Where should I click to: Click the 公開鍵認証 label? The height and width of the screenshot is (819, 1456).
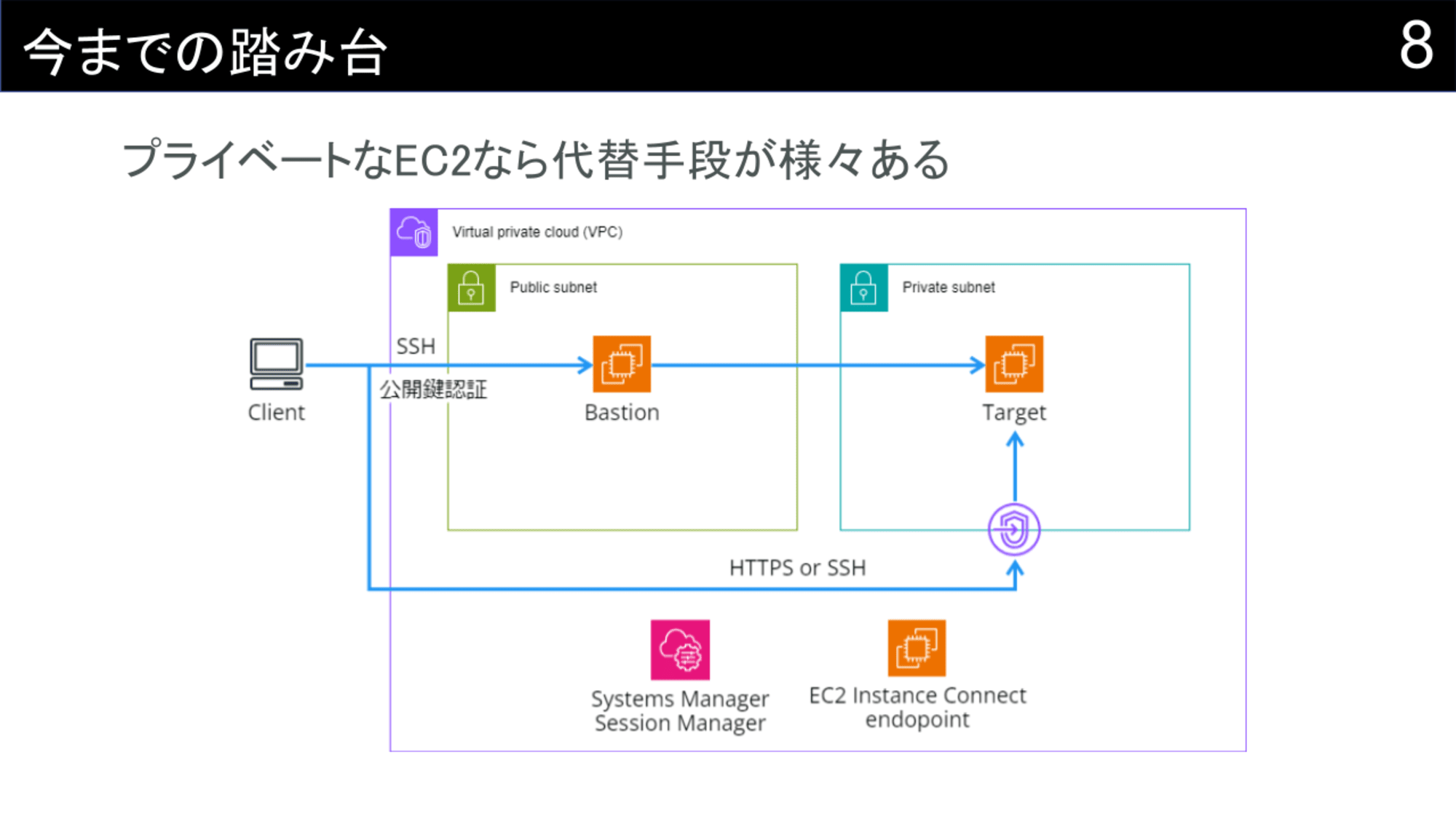(x=433, y=389)
